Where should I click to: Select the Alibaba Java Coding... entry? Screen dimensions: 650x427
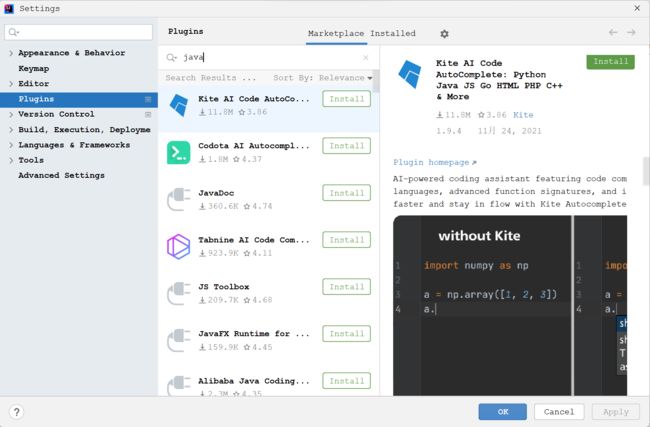click(x=254, y=381)
